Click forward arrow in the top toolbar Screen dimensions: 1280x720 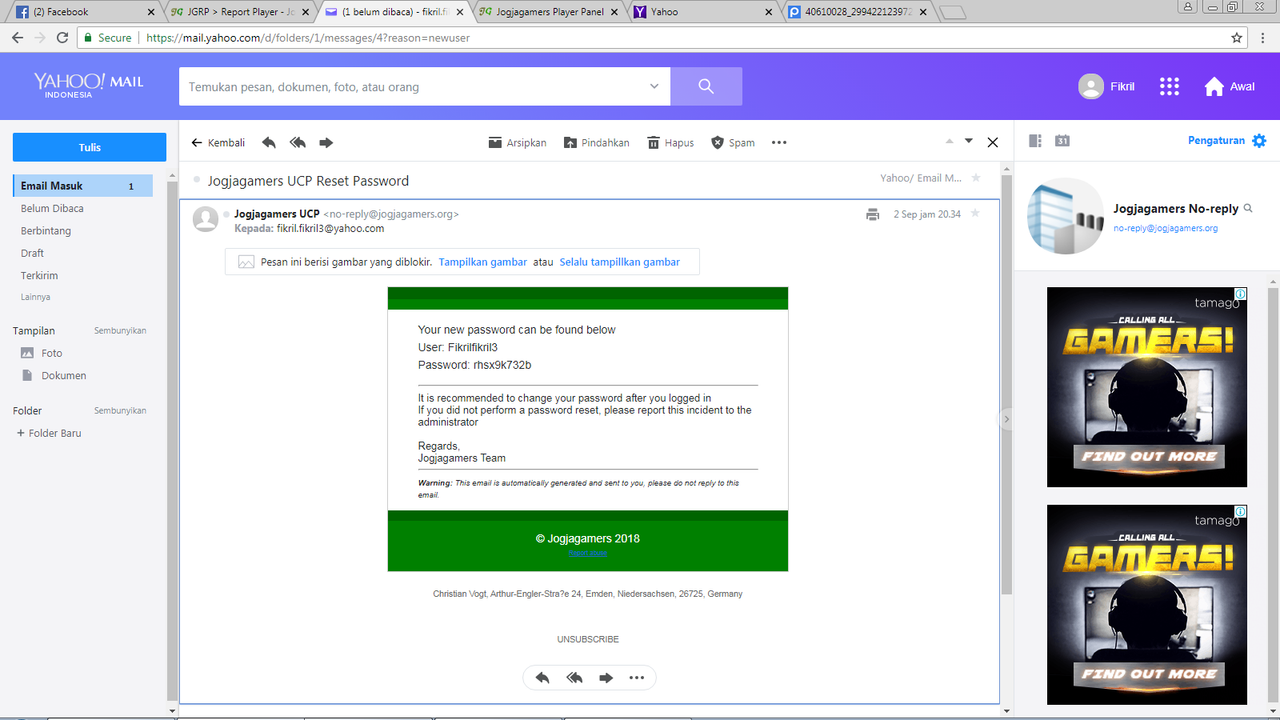(326, 143)
